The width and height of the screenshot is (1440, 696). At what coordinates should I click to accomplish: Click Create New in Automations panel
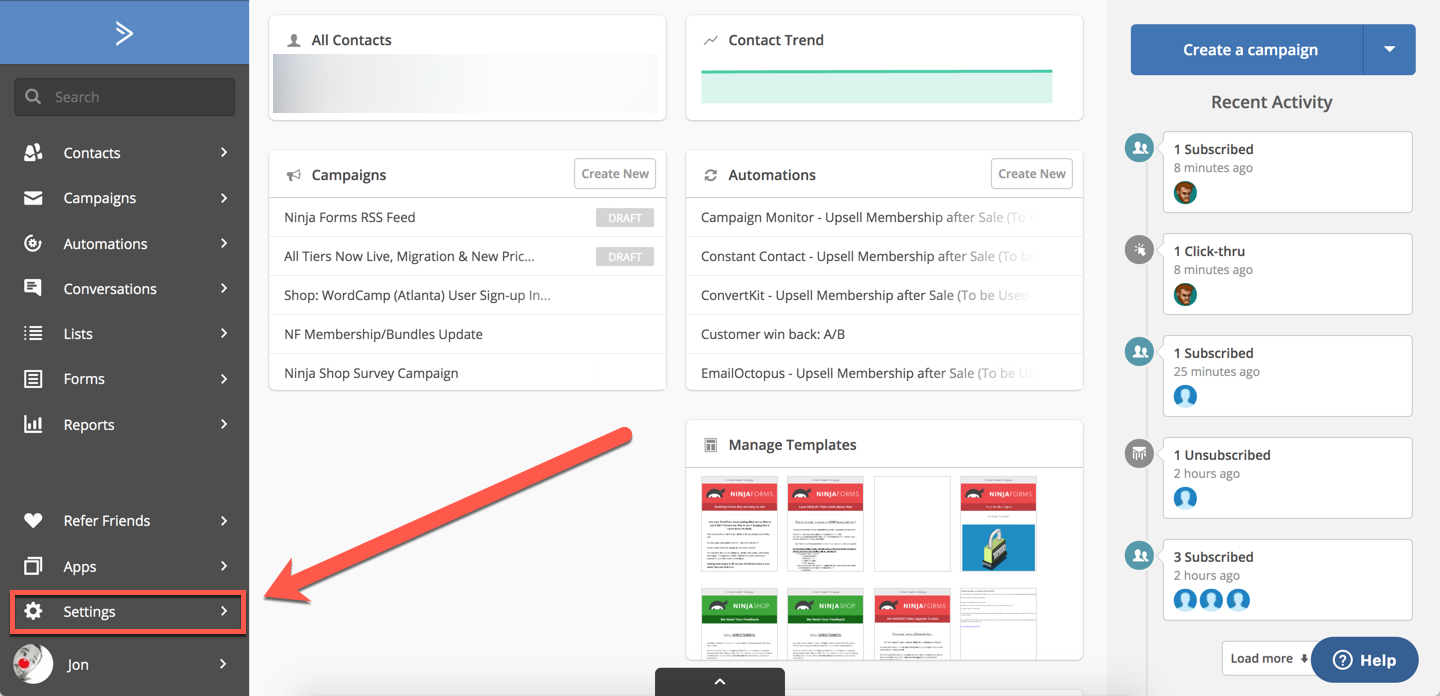tap(1031, 174)
